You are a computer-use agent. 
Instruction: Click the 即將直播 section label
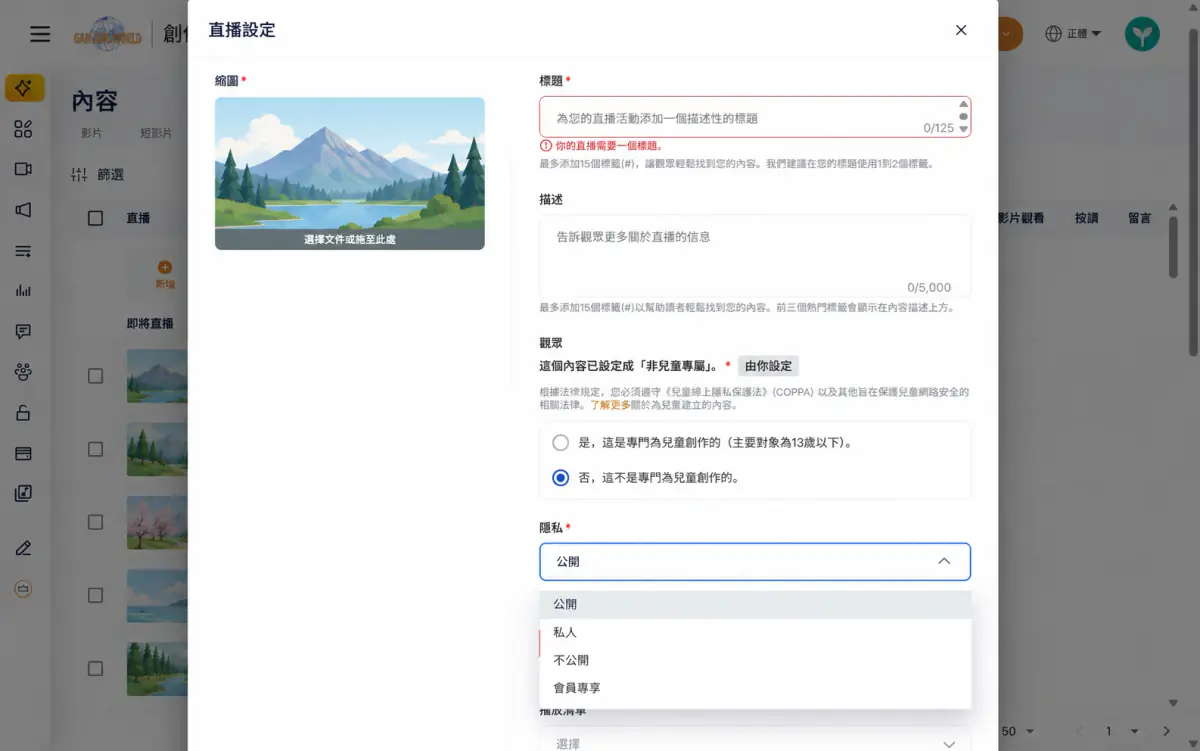point(150,324)
